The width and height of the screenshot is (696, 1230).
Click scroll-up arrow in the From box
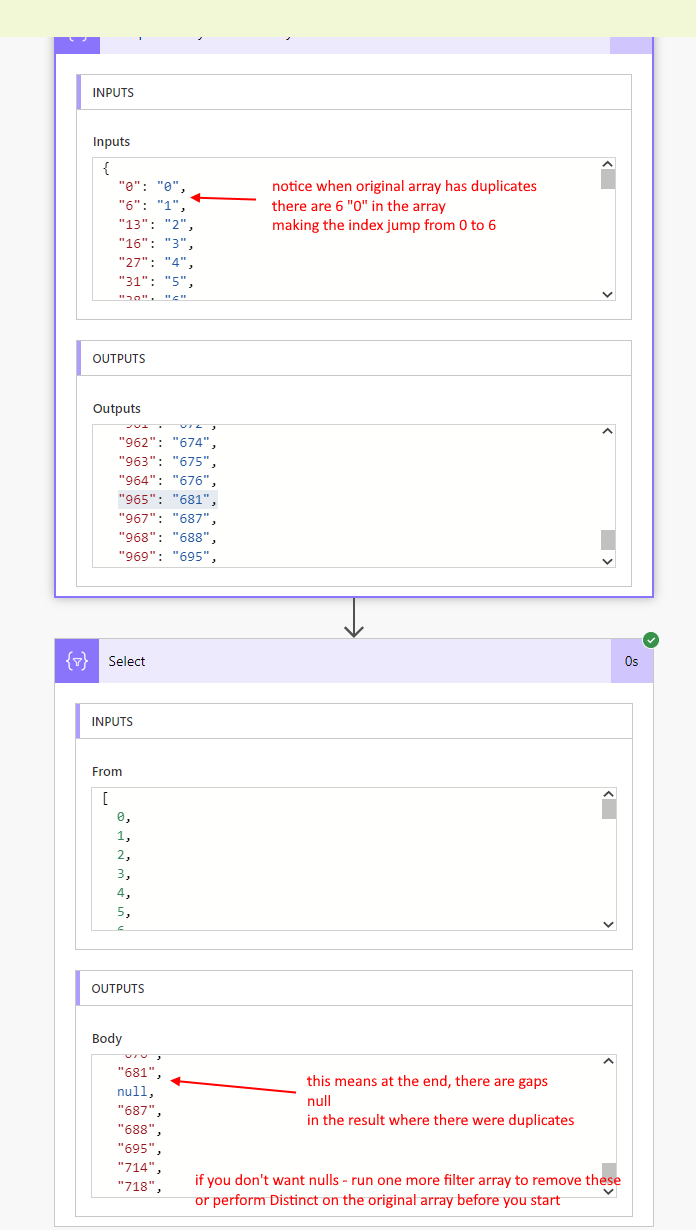tap(608, 795)
